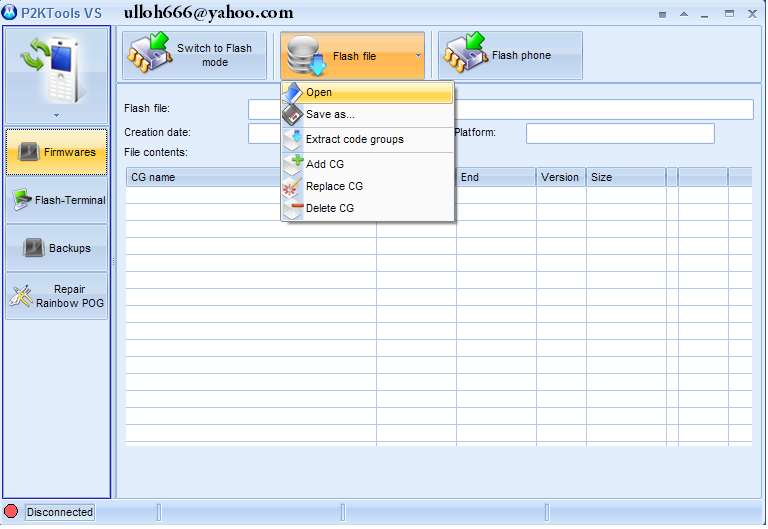Select Extract code groups menu entry
Viewport: 768px width, 529px height.
tap(367, 140)
